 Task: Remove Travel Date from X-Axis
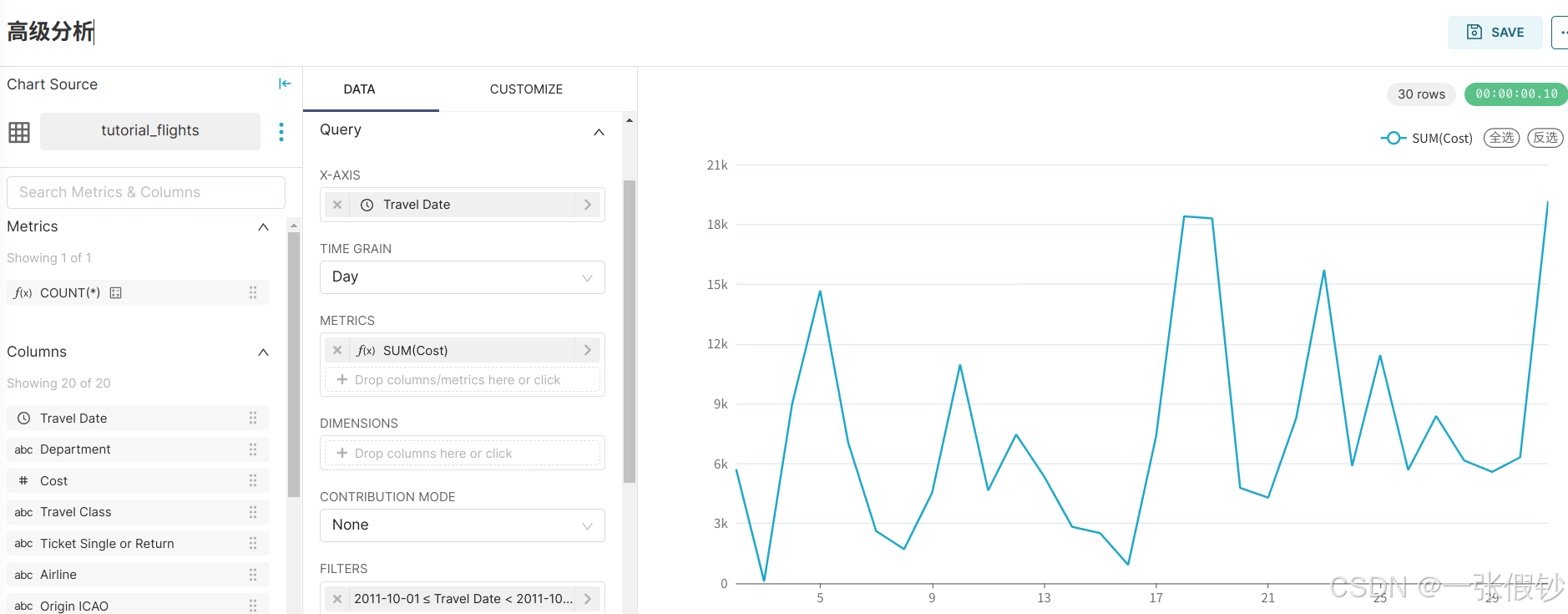337,205
